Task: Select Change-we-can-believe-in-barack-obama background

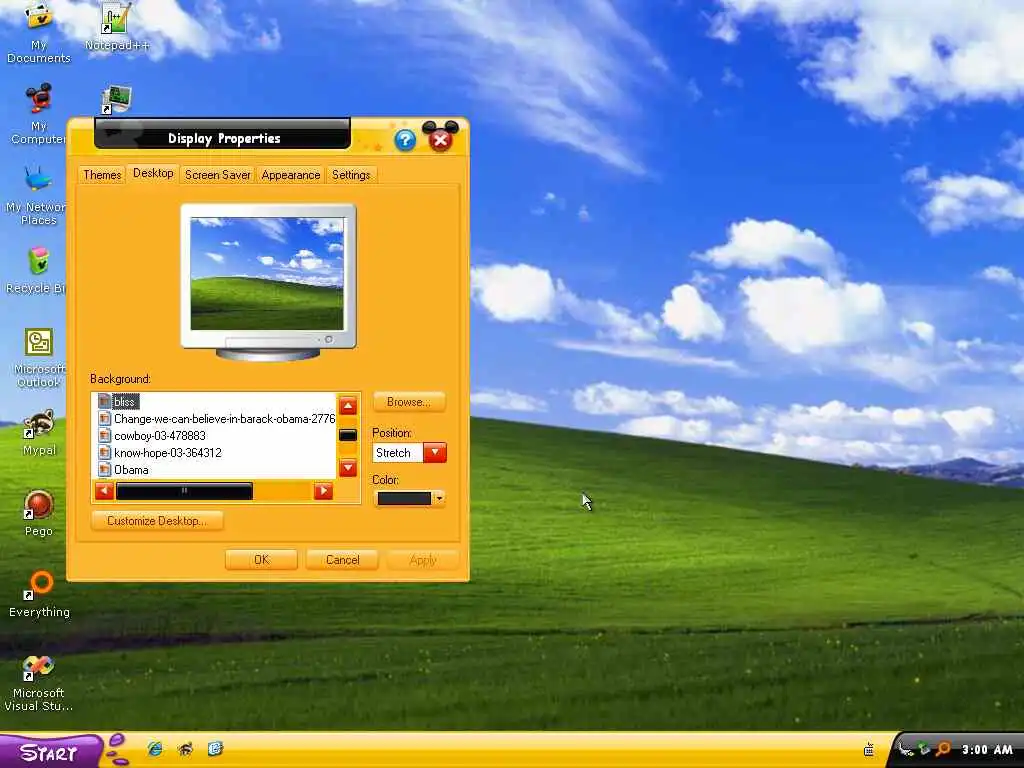Action: 224,419
